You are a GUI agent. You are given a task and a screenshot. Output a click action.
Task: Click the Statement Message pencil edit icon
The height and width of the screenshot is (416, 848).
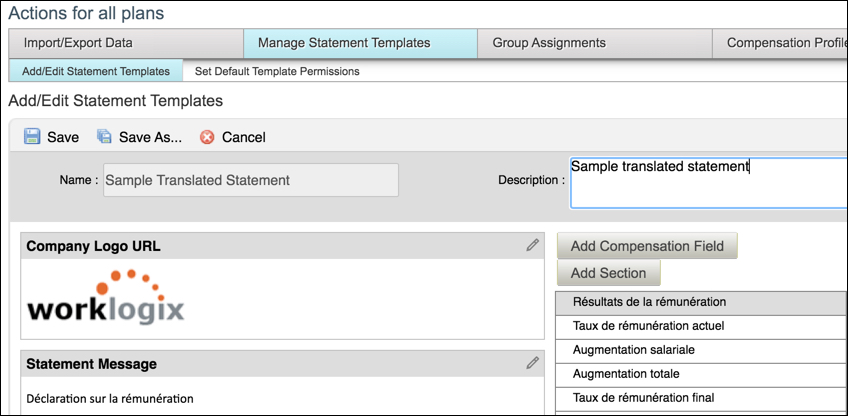point(533,363)
